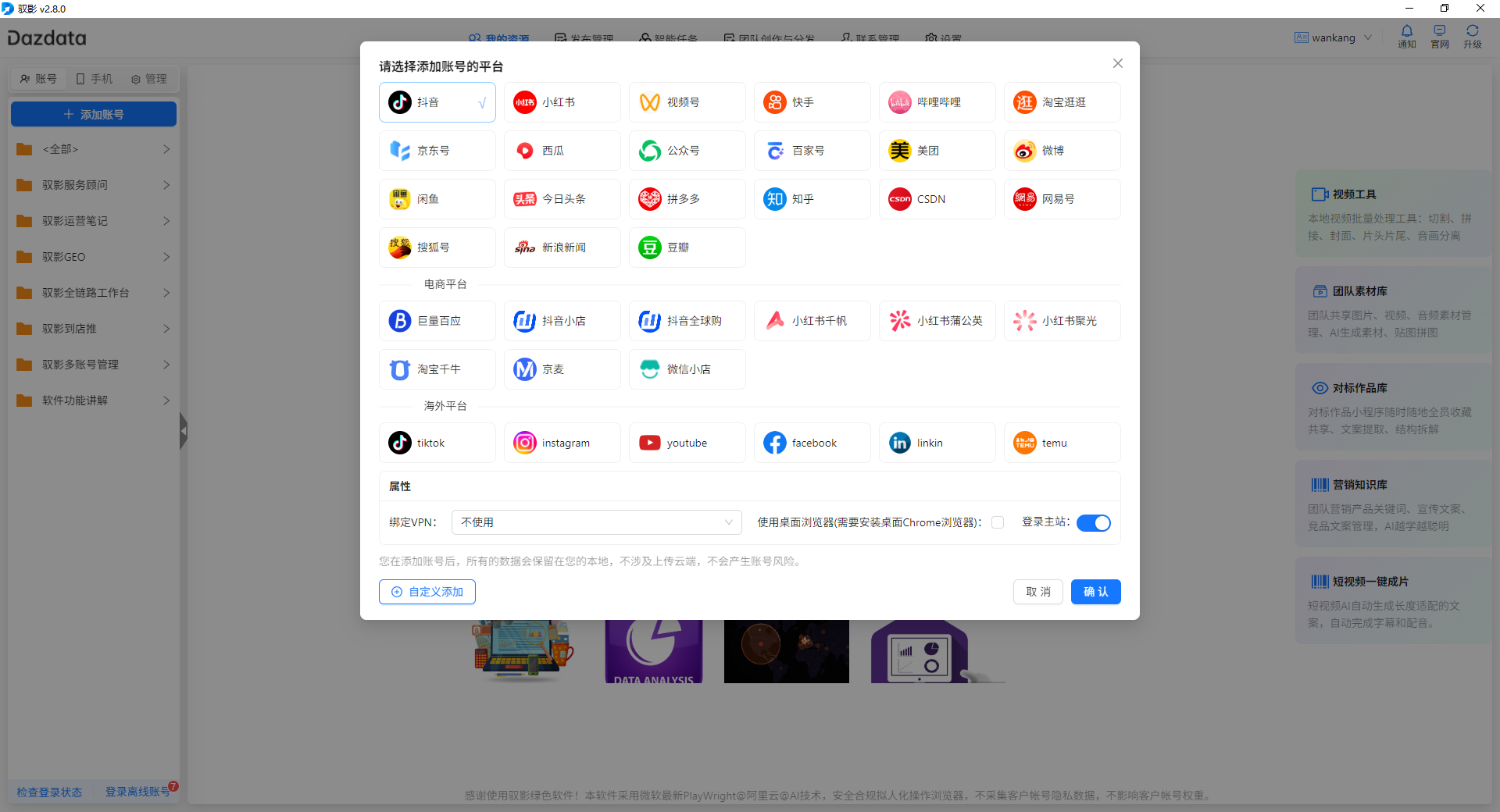
Task: Expand the 驭影全链路工作台 folder
Action: tap(94, 293)
